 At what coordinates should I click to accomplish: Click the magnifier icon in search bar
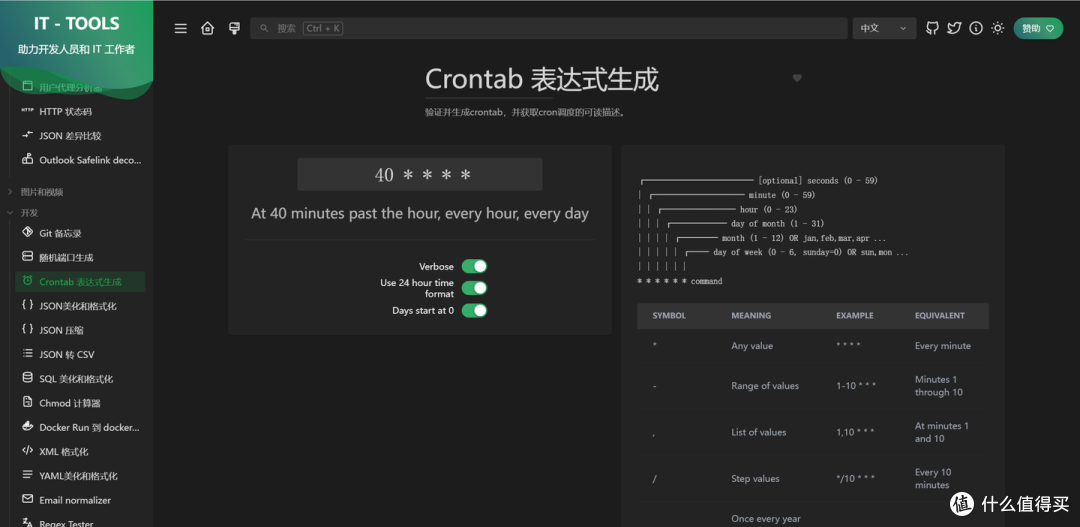tap(264, 28)
